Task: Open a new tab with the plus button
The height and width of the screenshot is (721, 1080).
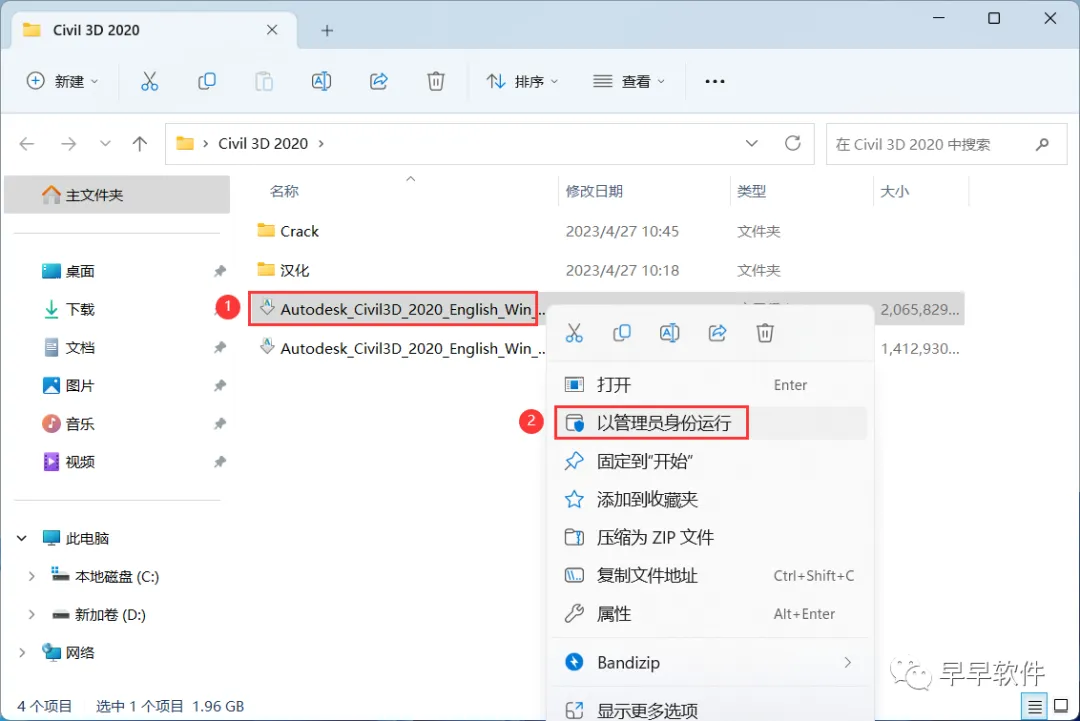Action: [327, 30]
